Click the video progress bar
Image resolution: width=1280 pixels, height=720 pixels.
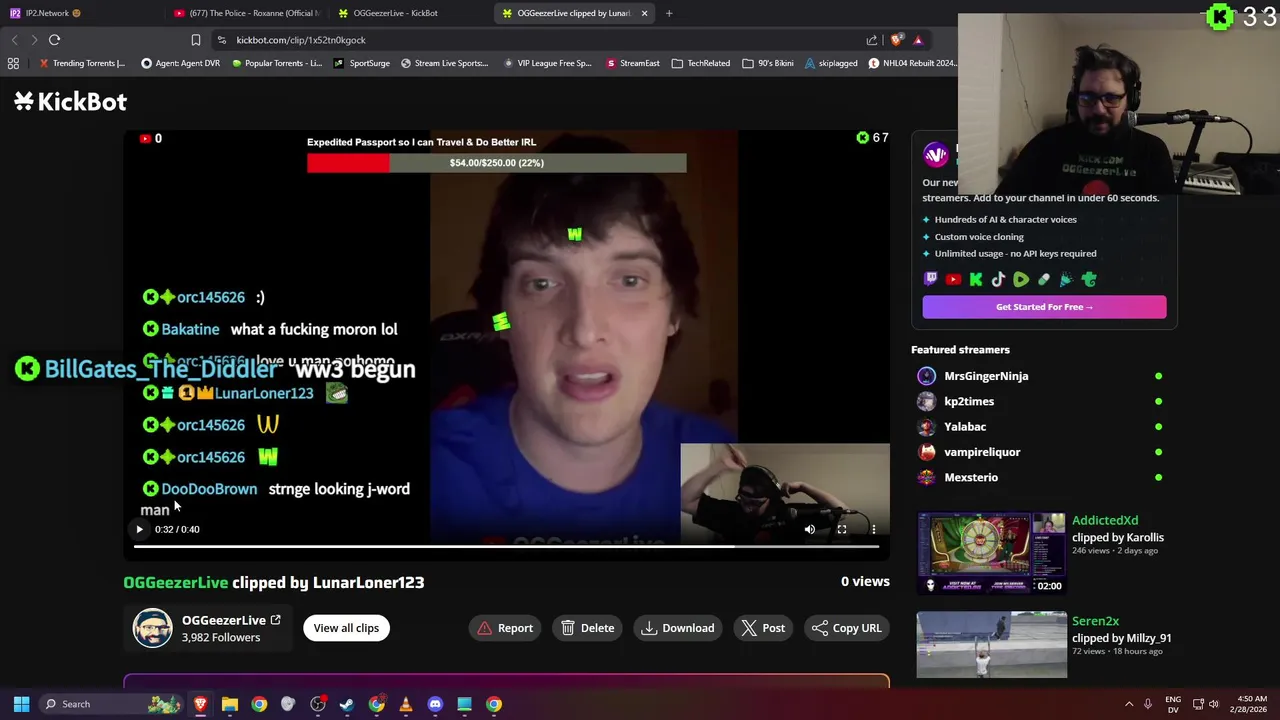point(506,546)
